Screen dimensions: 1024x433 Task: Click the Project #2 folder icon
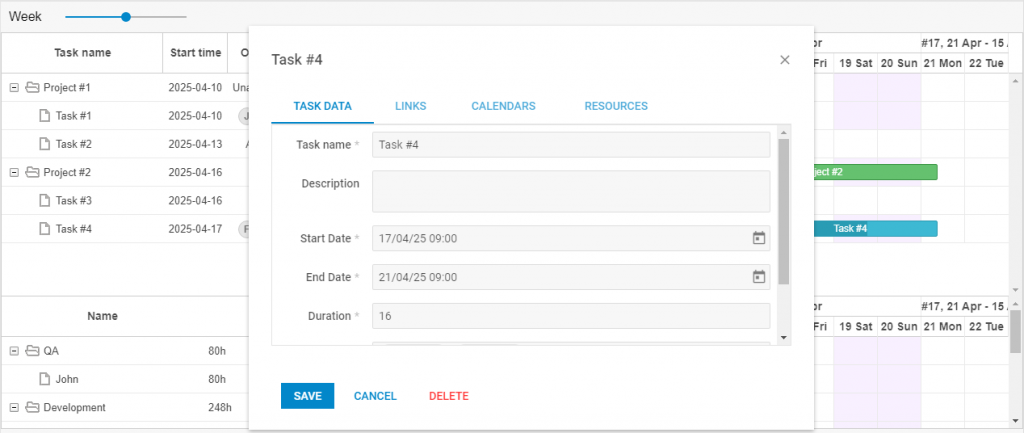tap(33, 172)
